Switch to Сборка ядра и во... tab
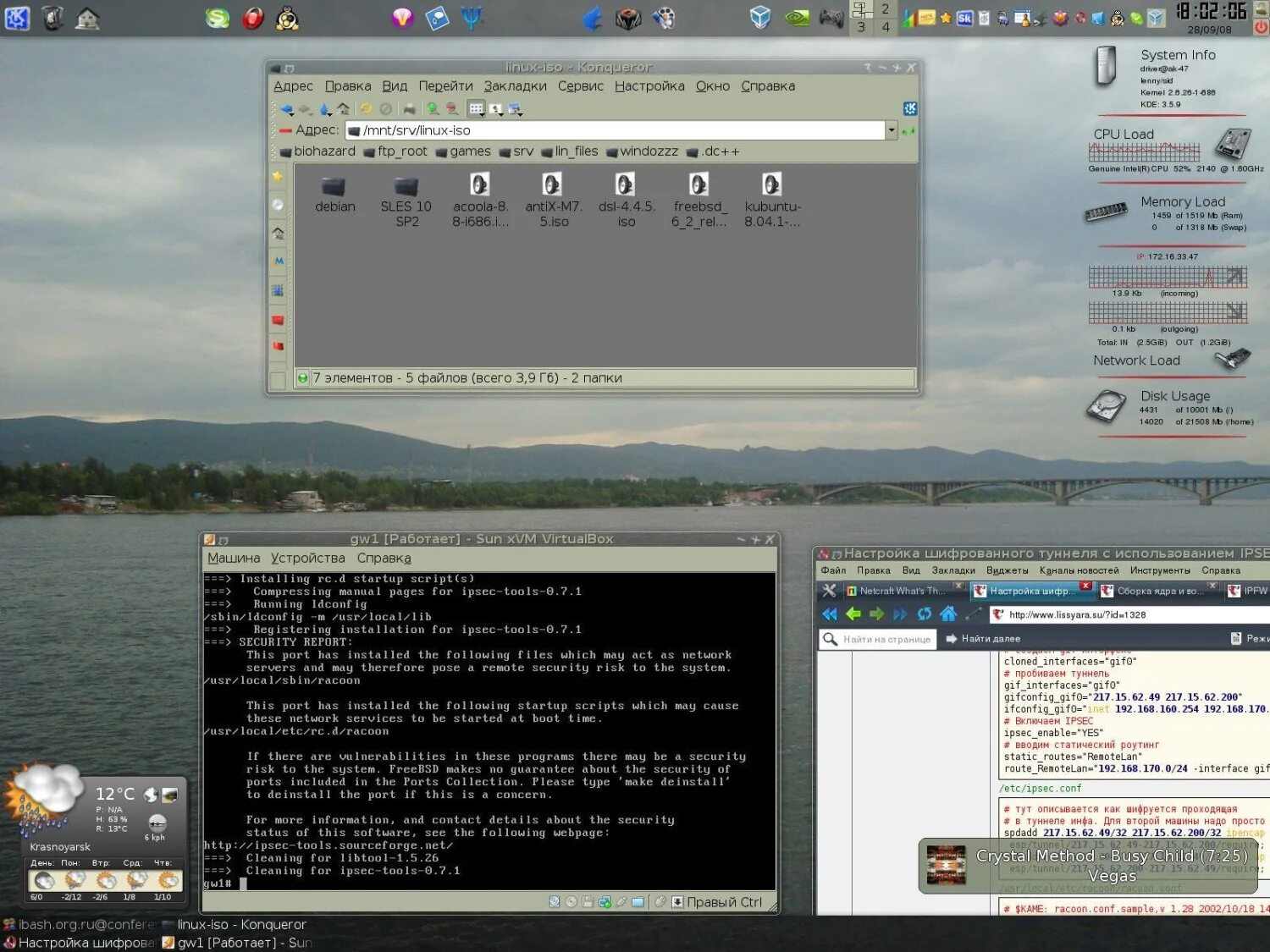This screenshot has height=952, width=1270. point(1158,591)
